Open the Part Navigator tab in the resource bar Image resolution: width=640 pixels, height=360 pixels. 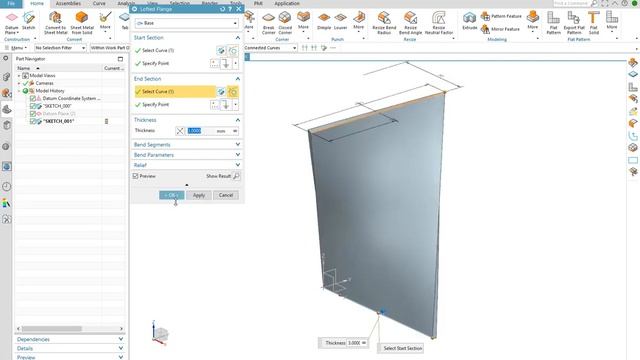point(7,109)
